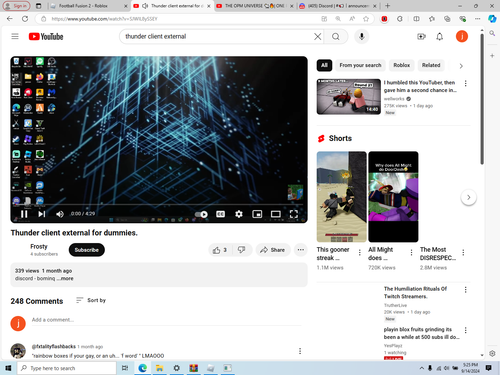Image resolution: width=500 pixels, height=375 pixels.
Task: Open the Create video button
Action: pyautogui.click(x=421, y=36)
